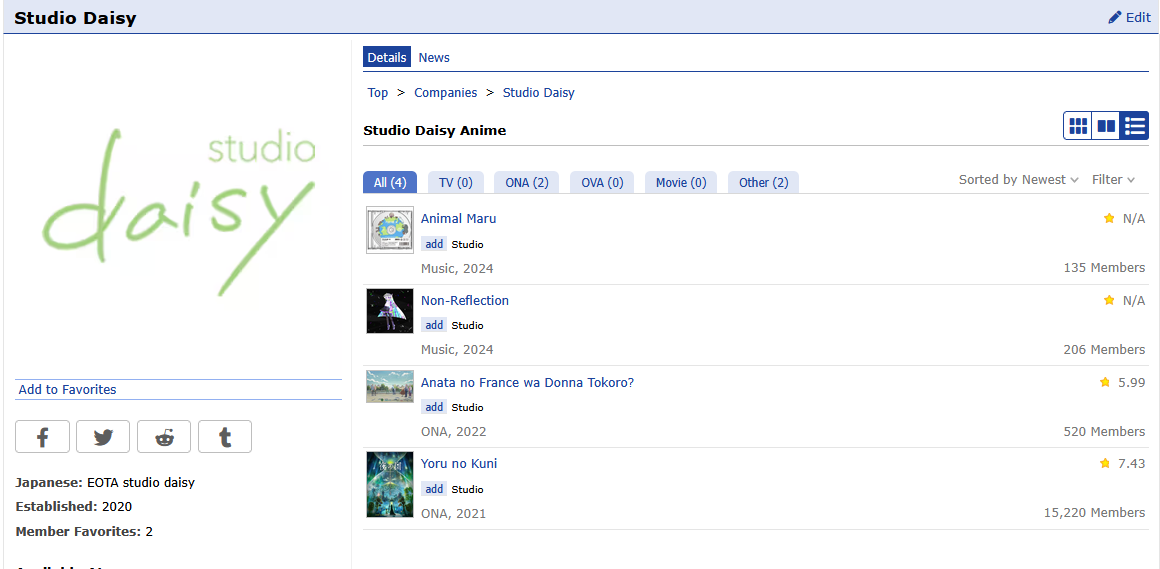Click the ONA, 2022 label
Image resolution: width=1160 pixels, height=569 pixels.
[453, 431]
